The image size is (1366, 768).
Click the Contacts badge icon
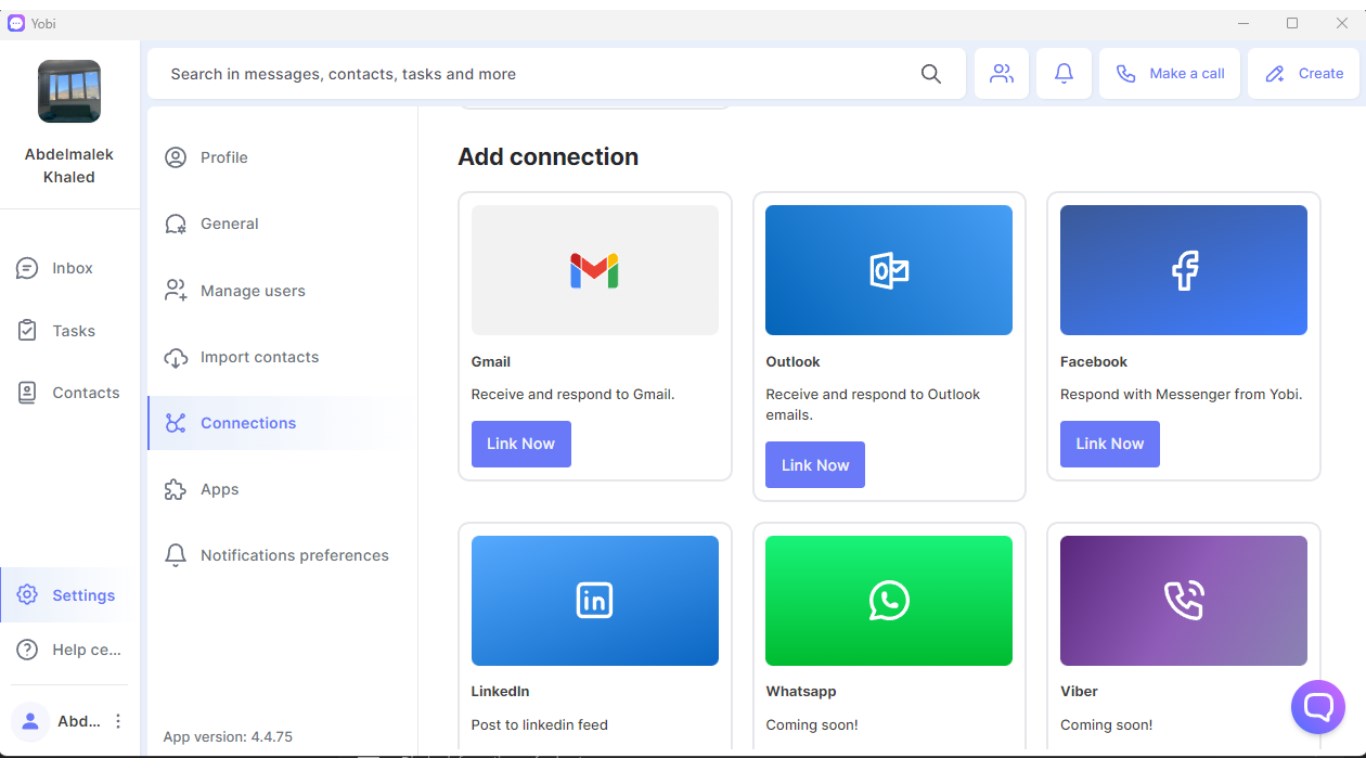(27, 392)
